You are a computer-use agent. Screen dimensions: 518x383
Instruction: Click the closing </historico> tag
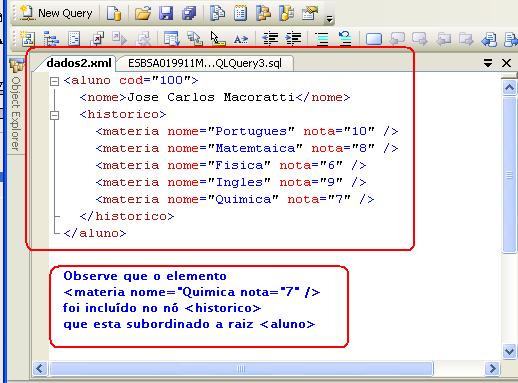127,216
